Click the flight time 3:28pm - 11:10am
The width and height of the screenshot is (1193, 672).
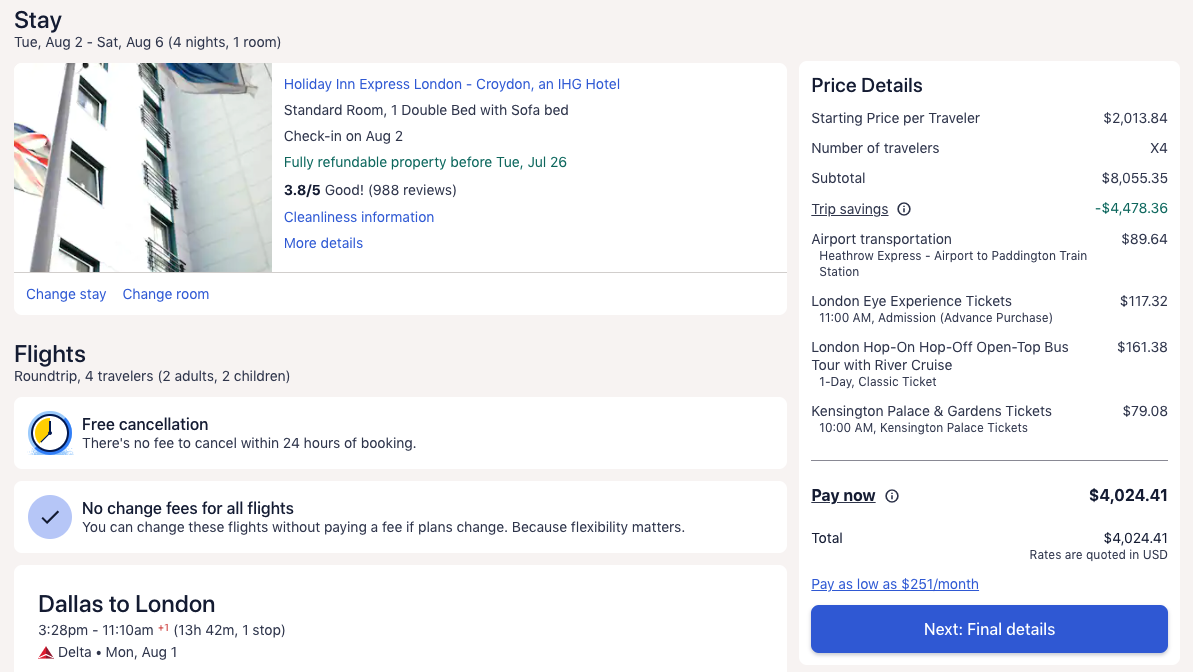tap(96, 630)
